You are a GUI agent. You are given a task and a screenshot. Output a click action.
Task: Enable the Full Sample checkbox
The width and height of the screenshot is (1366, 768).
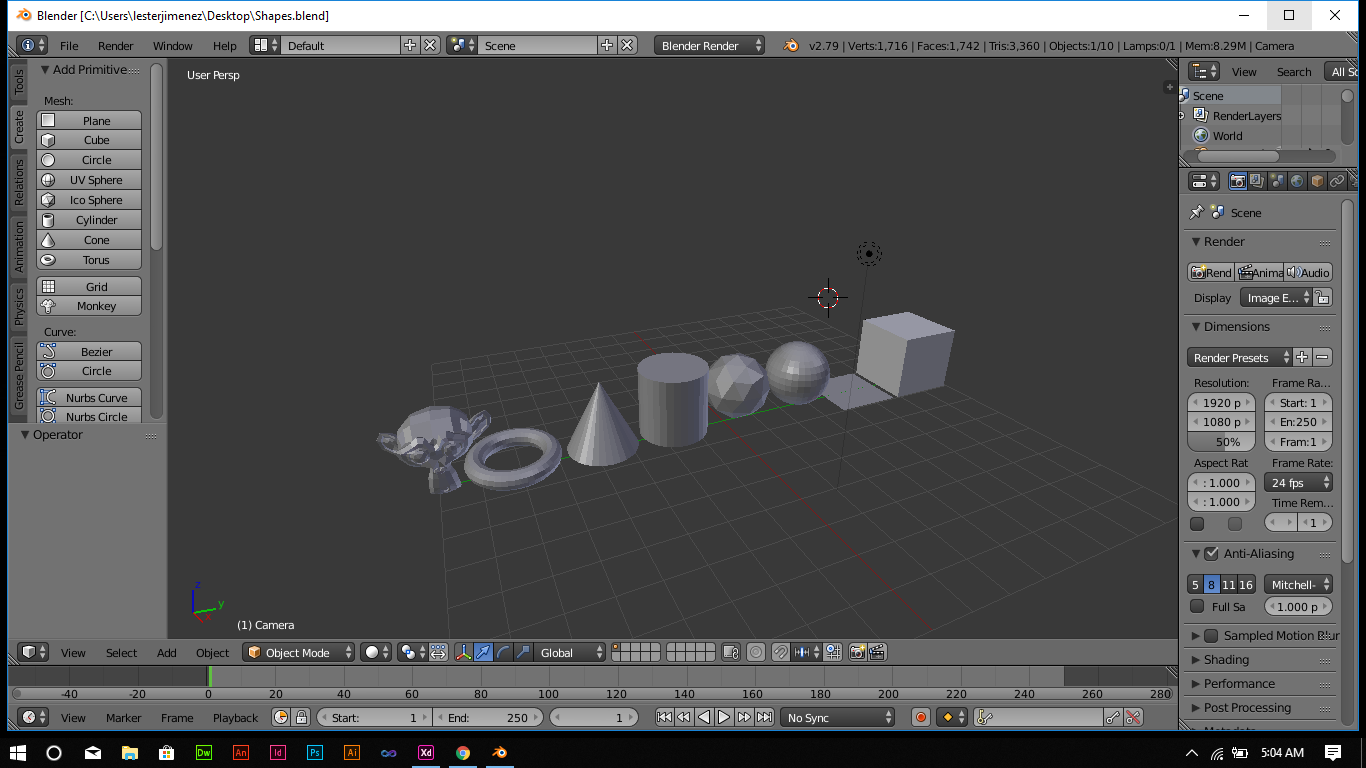1197,606
